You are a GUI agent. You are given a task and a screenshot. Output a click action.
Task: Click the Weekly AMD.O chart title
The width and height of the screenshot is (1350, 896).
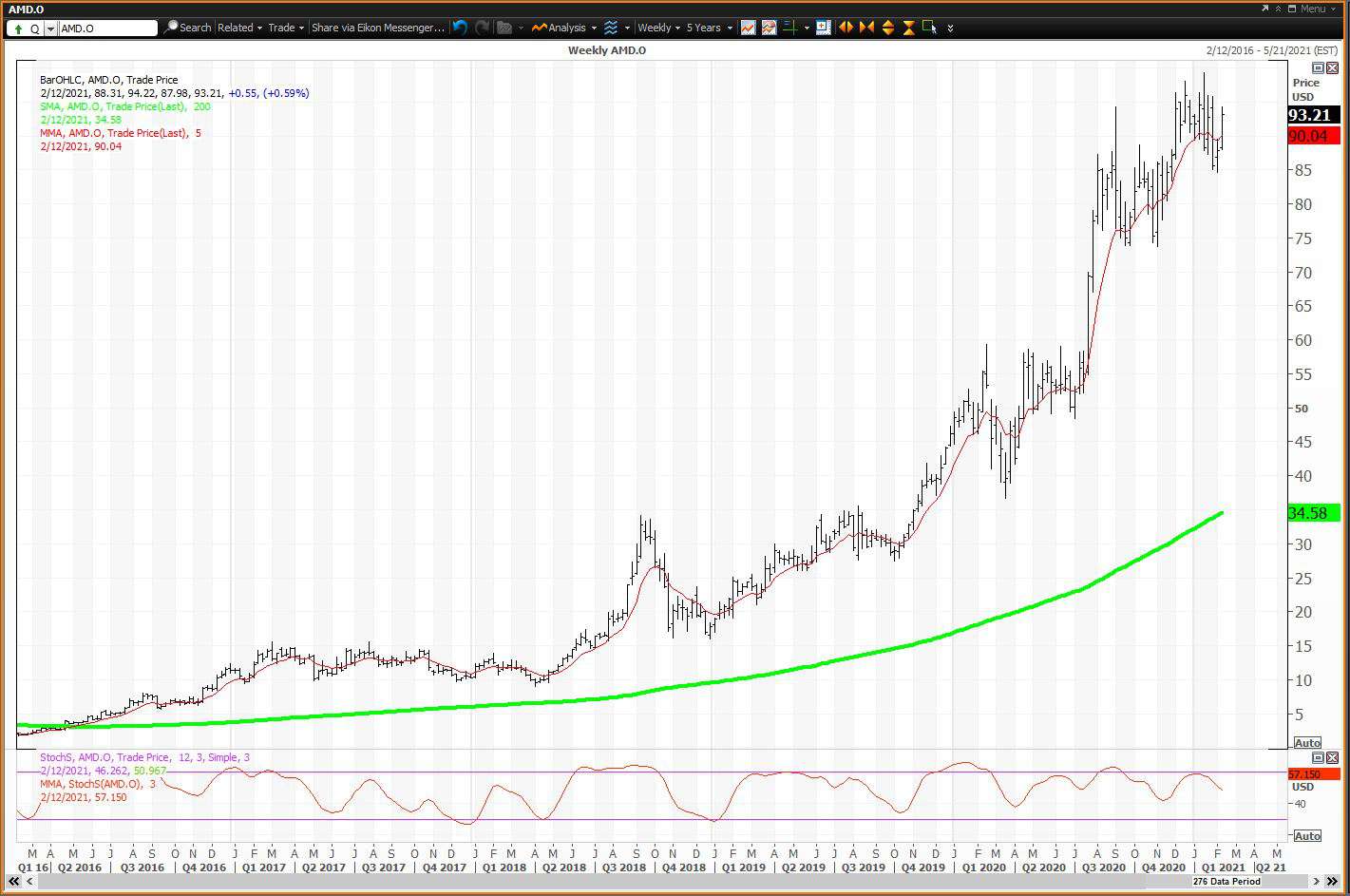pyautogui.click(x=607, y=49)
